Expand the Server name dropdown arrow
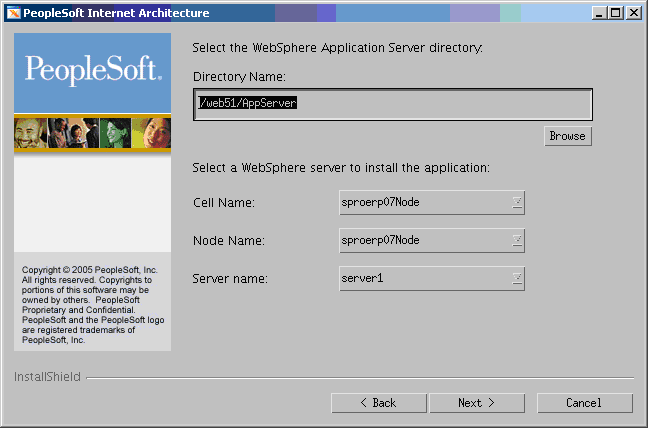The height and width of the screenshot is (428, 648). (x=517, y=278)
